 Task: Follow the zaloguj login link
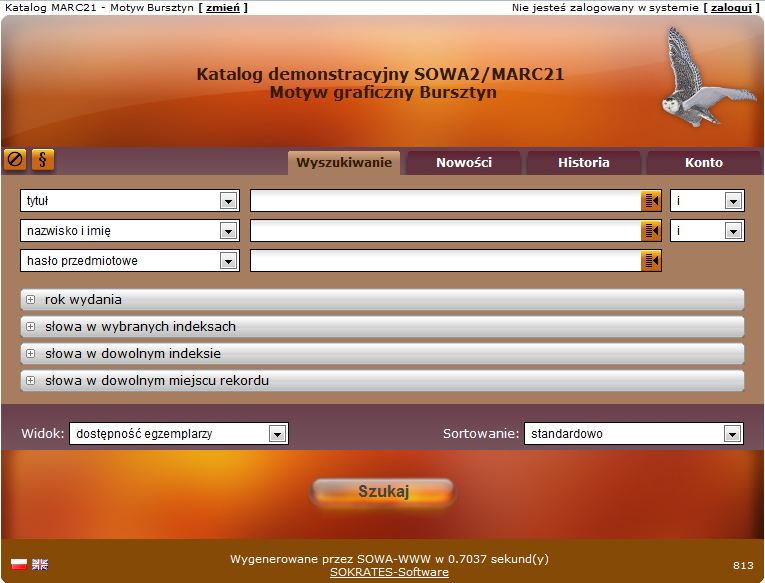tap(731, 7)
